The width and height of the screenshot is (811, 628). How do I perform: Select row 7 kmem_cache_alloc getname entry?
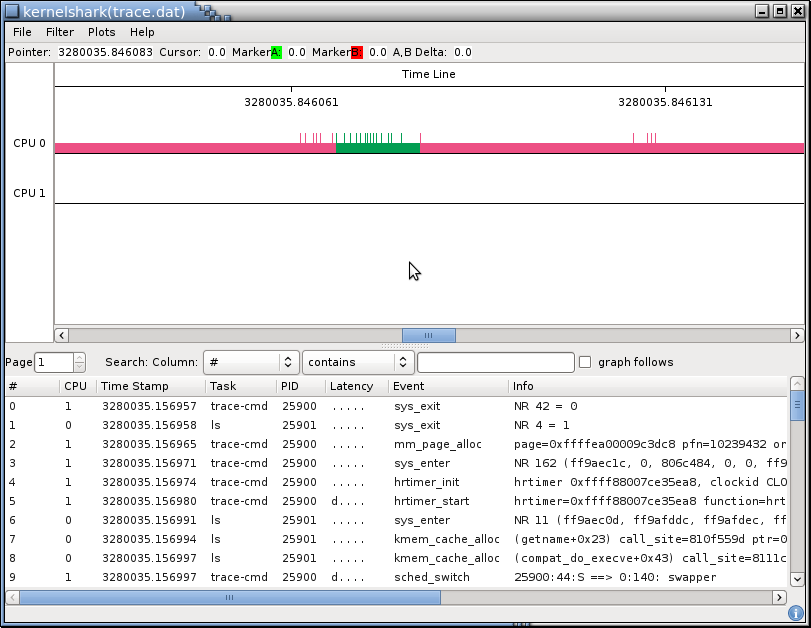coord(397,539)
